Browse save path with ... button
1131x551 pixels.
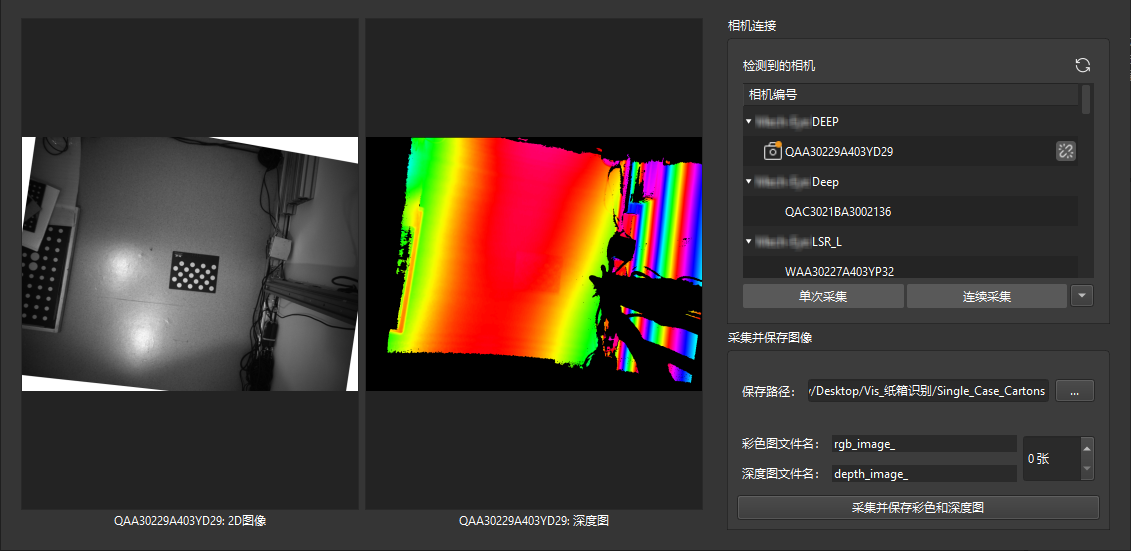click(x=1075, y=391)
